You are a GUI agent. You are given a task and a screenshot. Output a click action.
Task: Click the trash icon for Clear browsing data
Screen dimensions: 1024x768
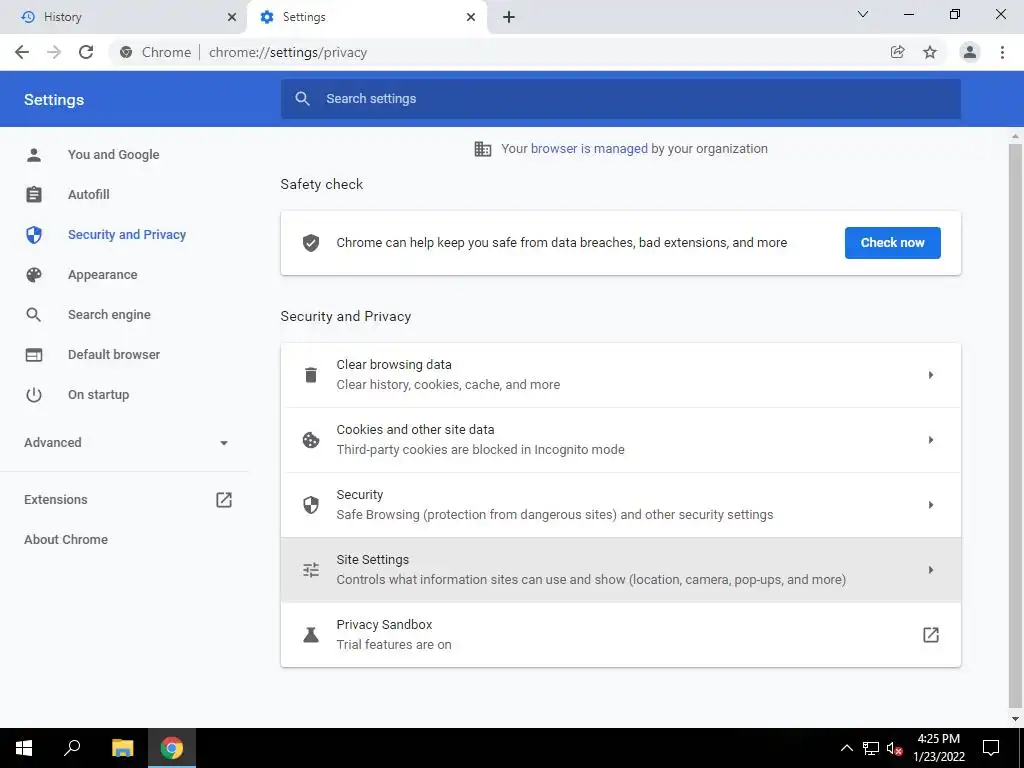click(311, 375)
